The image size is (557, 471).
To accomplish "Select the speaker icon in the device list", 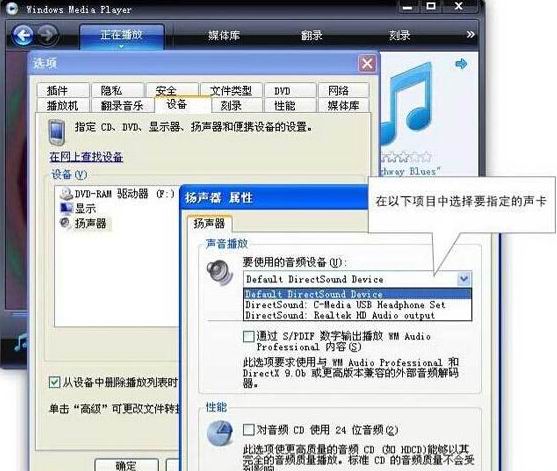I will tap(66, 223).
